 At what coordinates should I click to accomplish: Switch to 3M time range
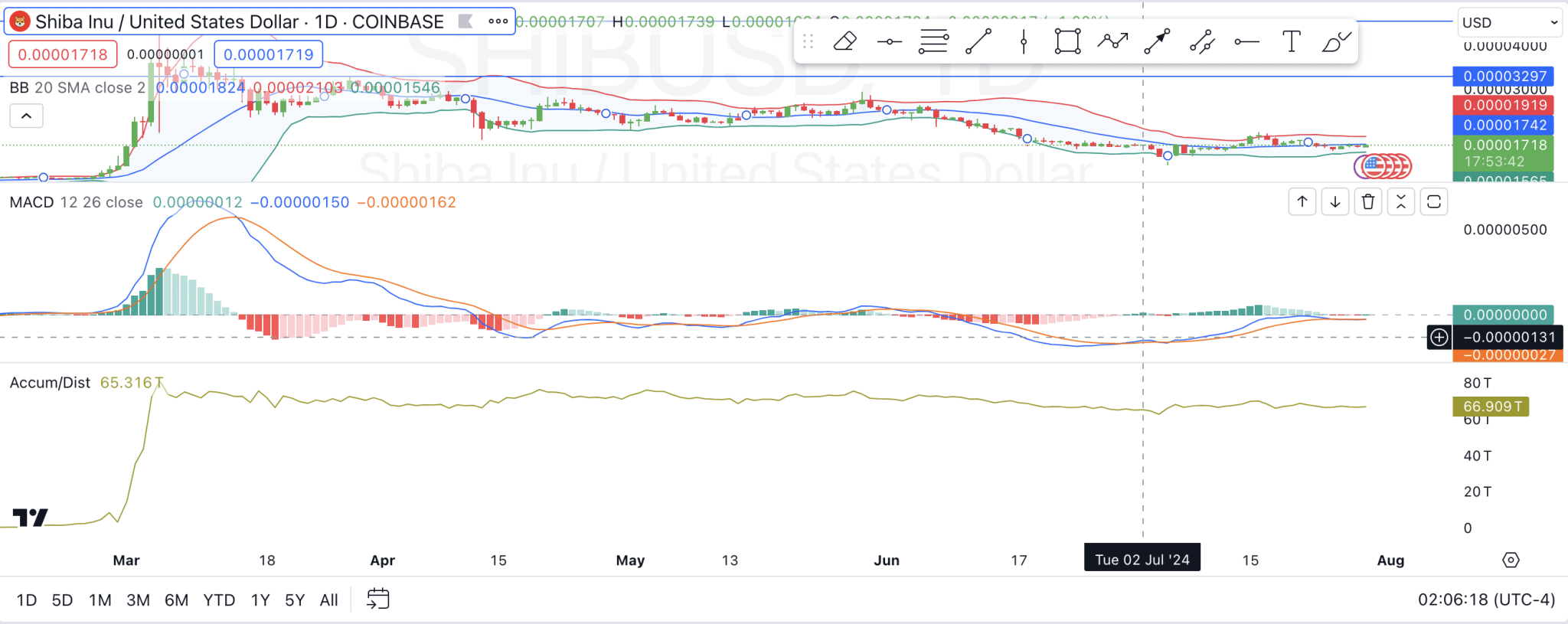[138, 600]
